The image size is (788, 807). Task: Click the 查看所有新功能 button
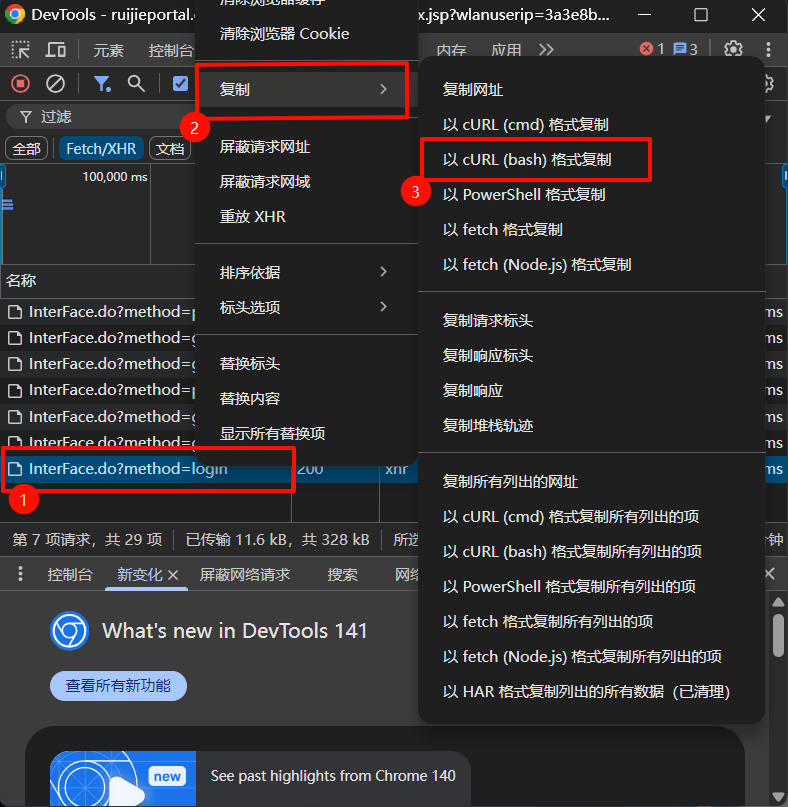118,686
